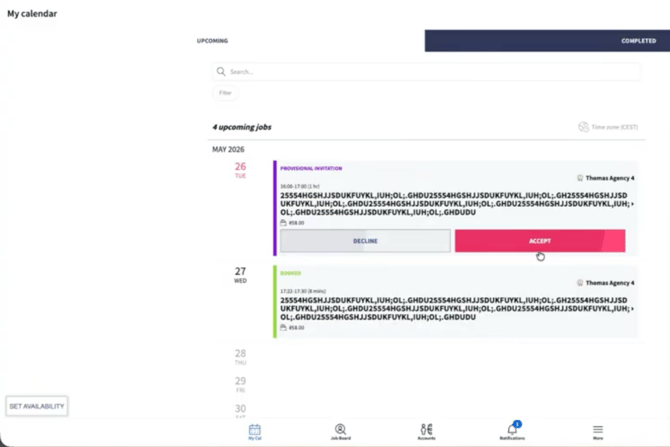The image size is (670, 447).
Task: Click the 17:22-17:30 time on May 27 job
Action: (x=303, y=291)
